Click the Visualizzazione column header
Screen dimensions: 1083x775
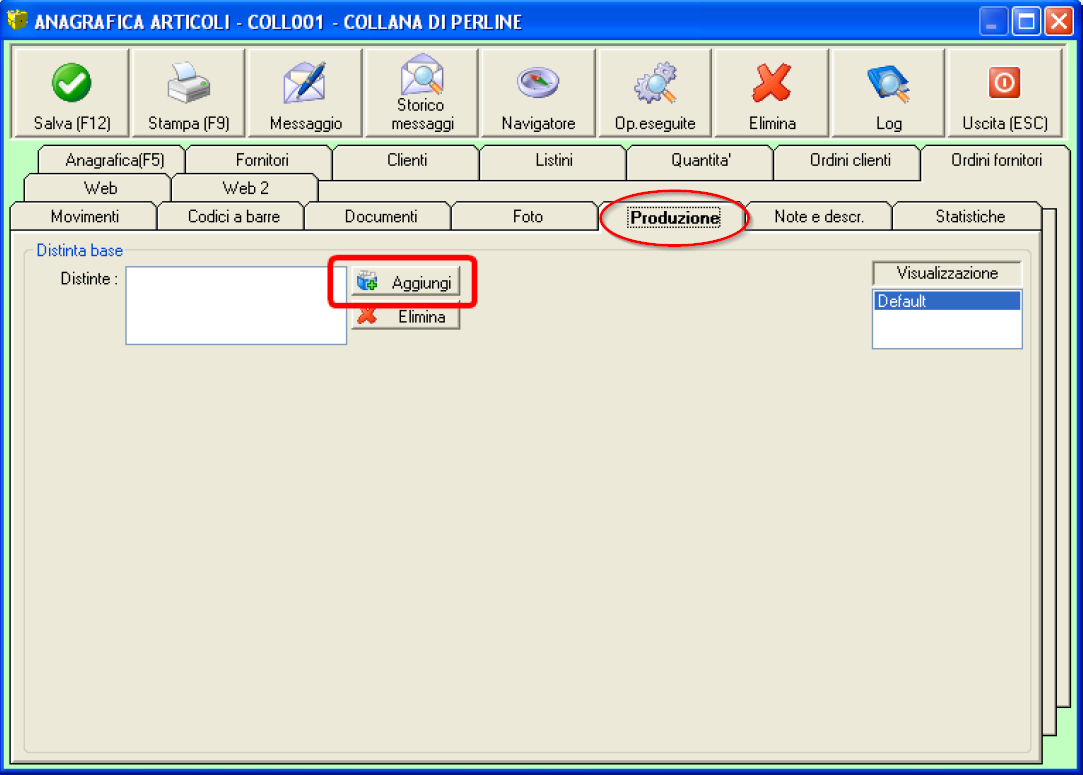click(x=947, y=273)
